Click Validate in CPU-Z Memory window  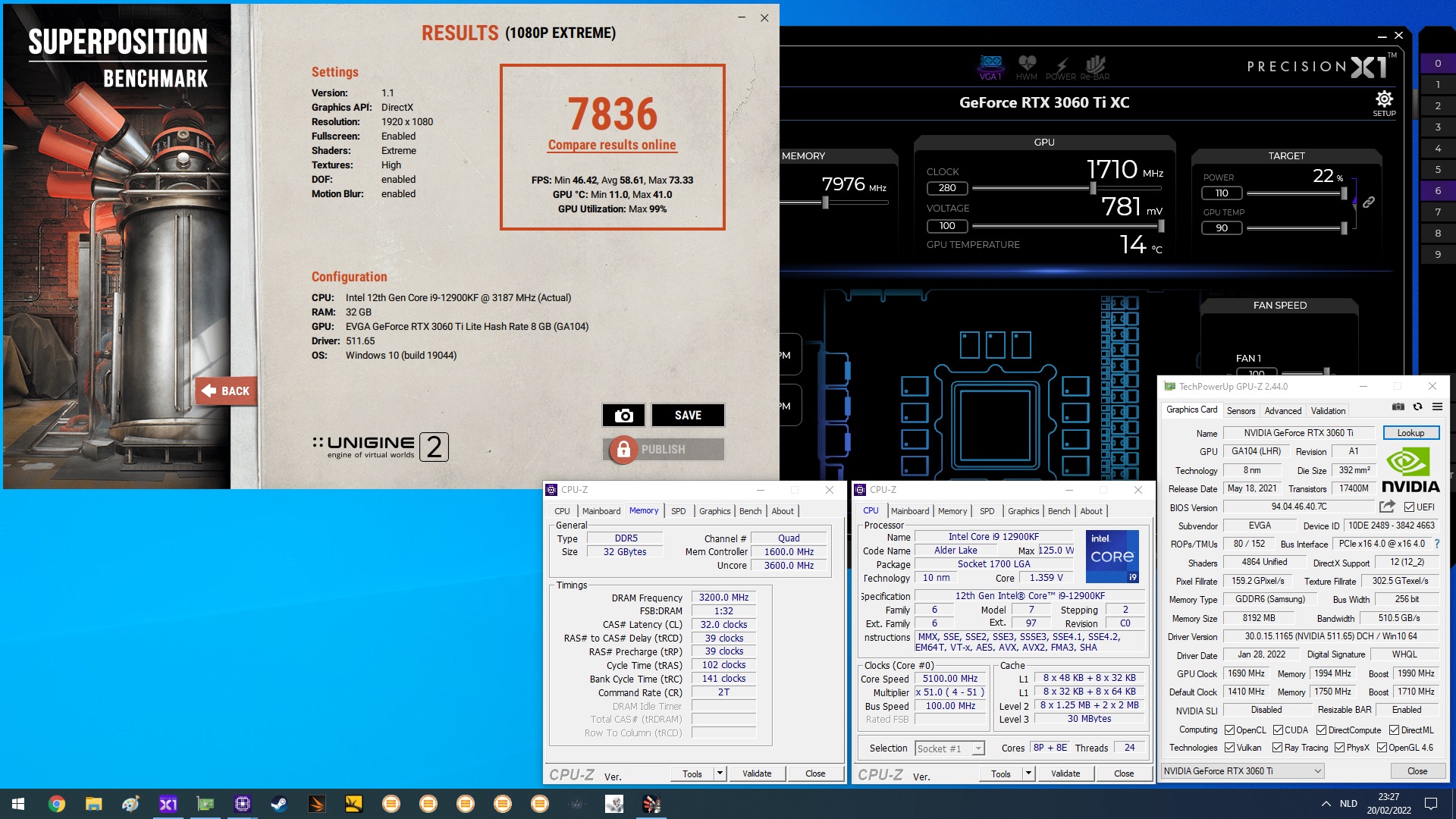click(x=757, y=773)
